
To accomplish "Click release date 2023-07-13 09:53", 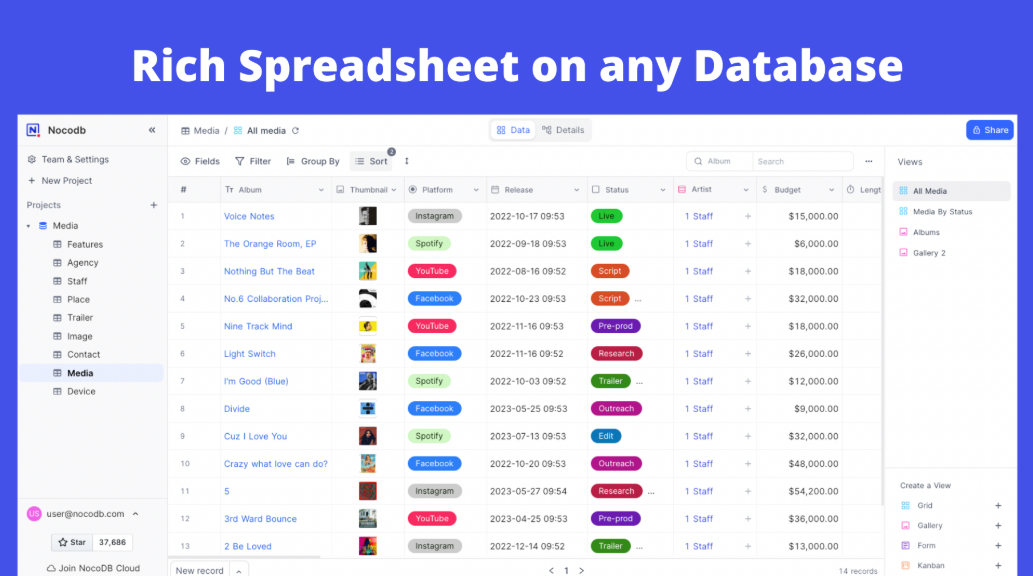I will (528, 436).
